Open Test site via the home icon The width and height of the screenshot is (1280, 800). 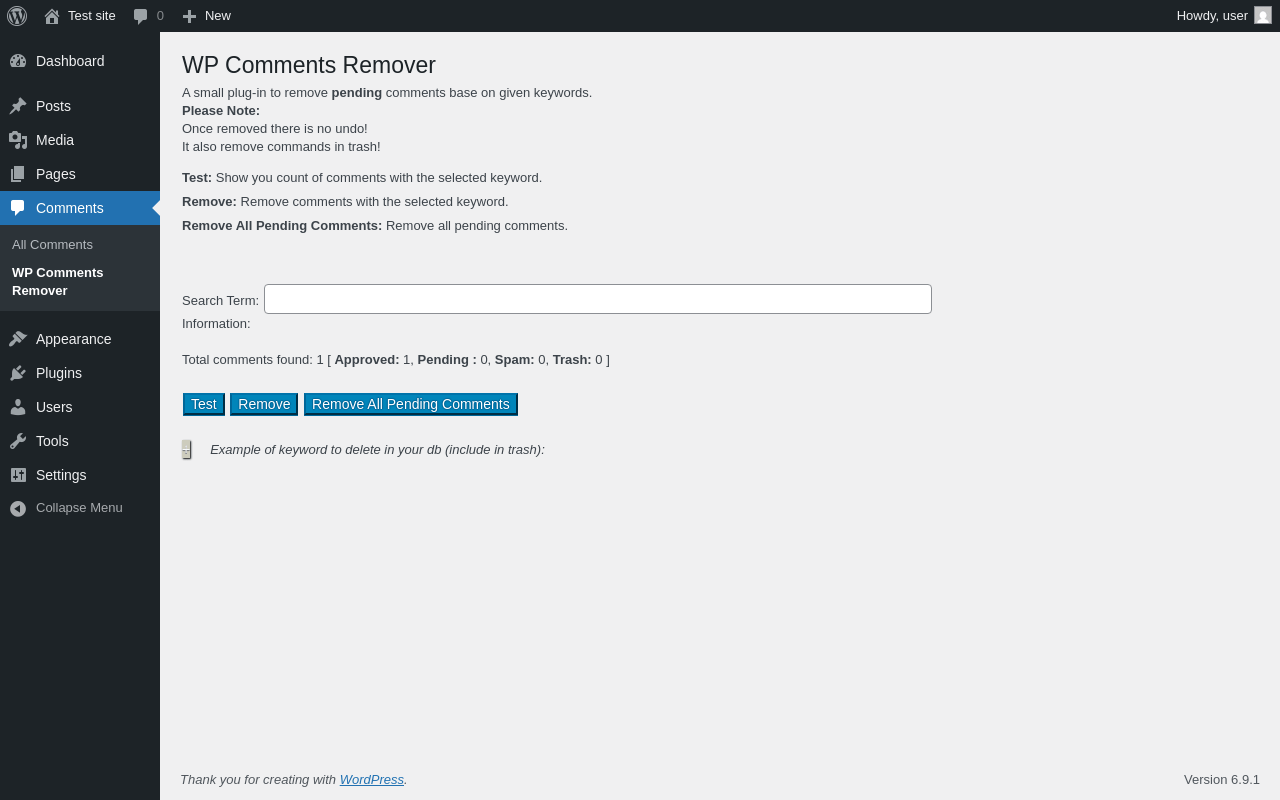click(x=51, y=15)
